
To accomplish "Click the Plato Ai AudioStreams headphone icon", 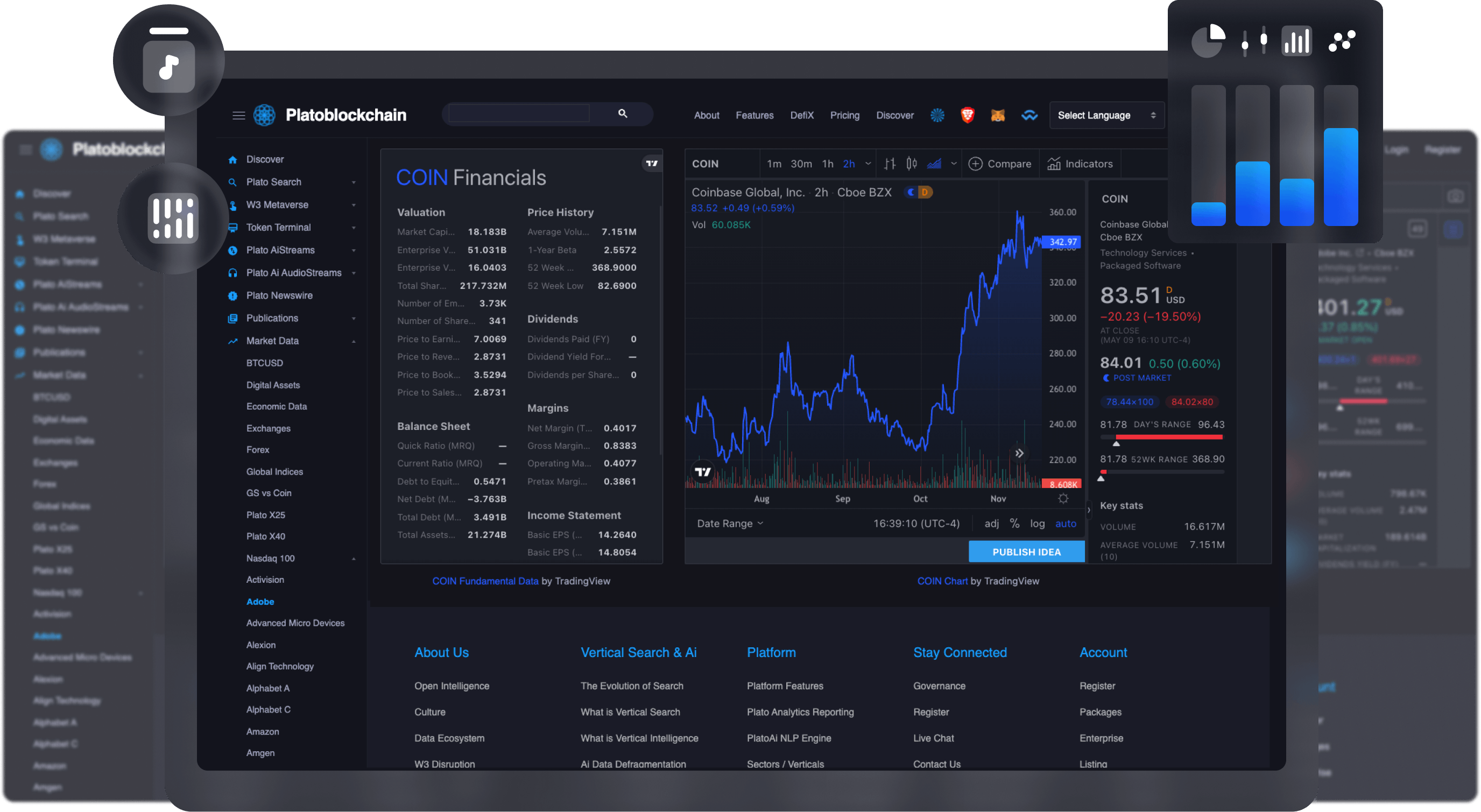I will 233,273.
